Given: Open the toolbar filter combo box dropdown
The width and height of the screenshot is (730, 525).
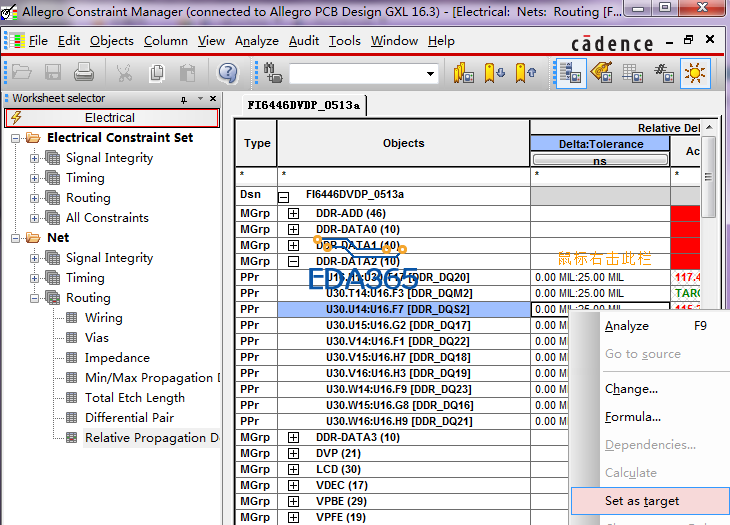Looking at the screenshot, I should pos(430,74).
